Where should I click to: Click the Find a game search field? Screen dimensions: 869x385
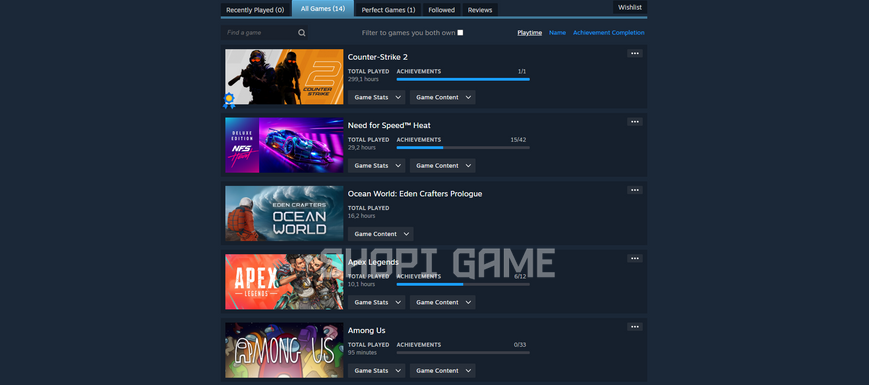click(x=265, y=33)
